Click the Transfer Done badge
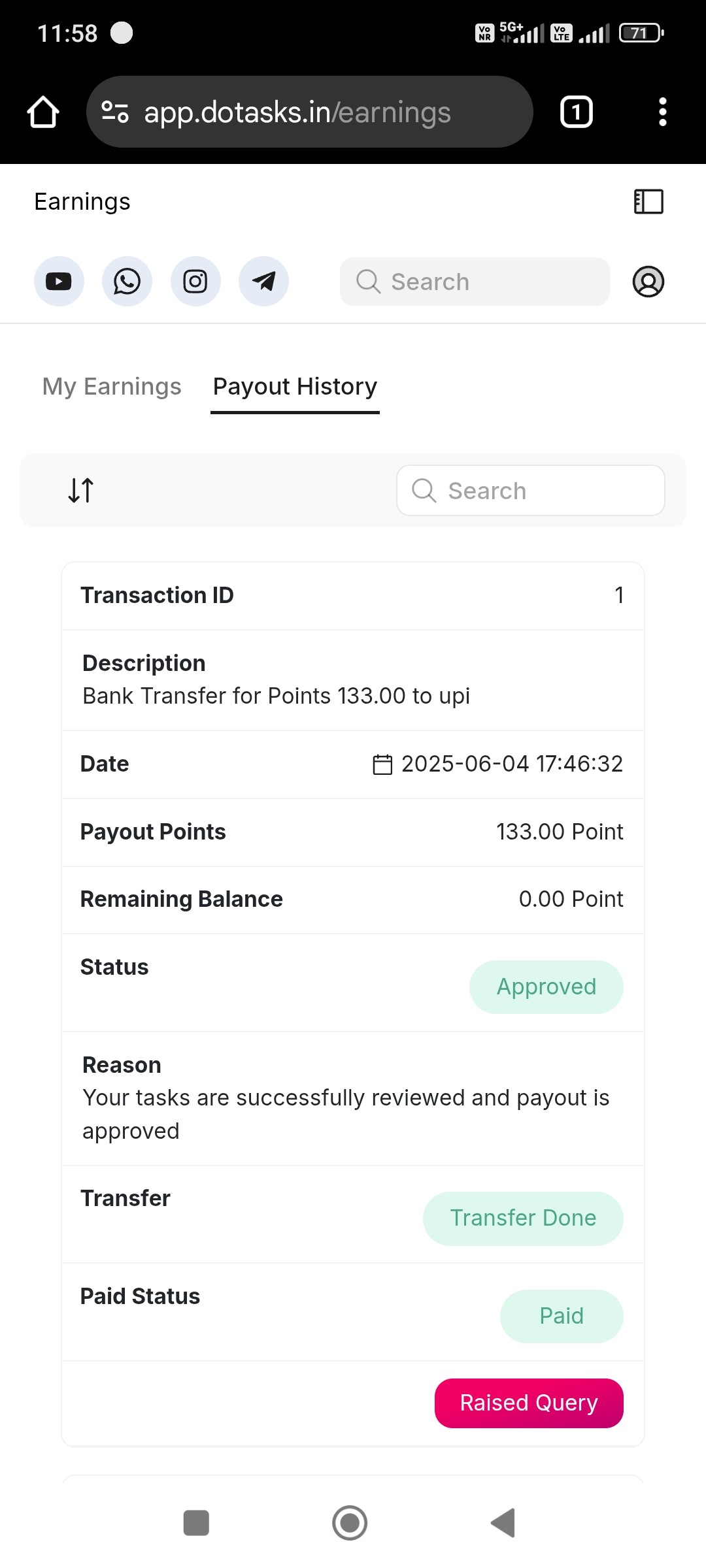 pos(523,1218)
